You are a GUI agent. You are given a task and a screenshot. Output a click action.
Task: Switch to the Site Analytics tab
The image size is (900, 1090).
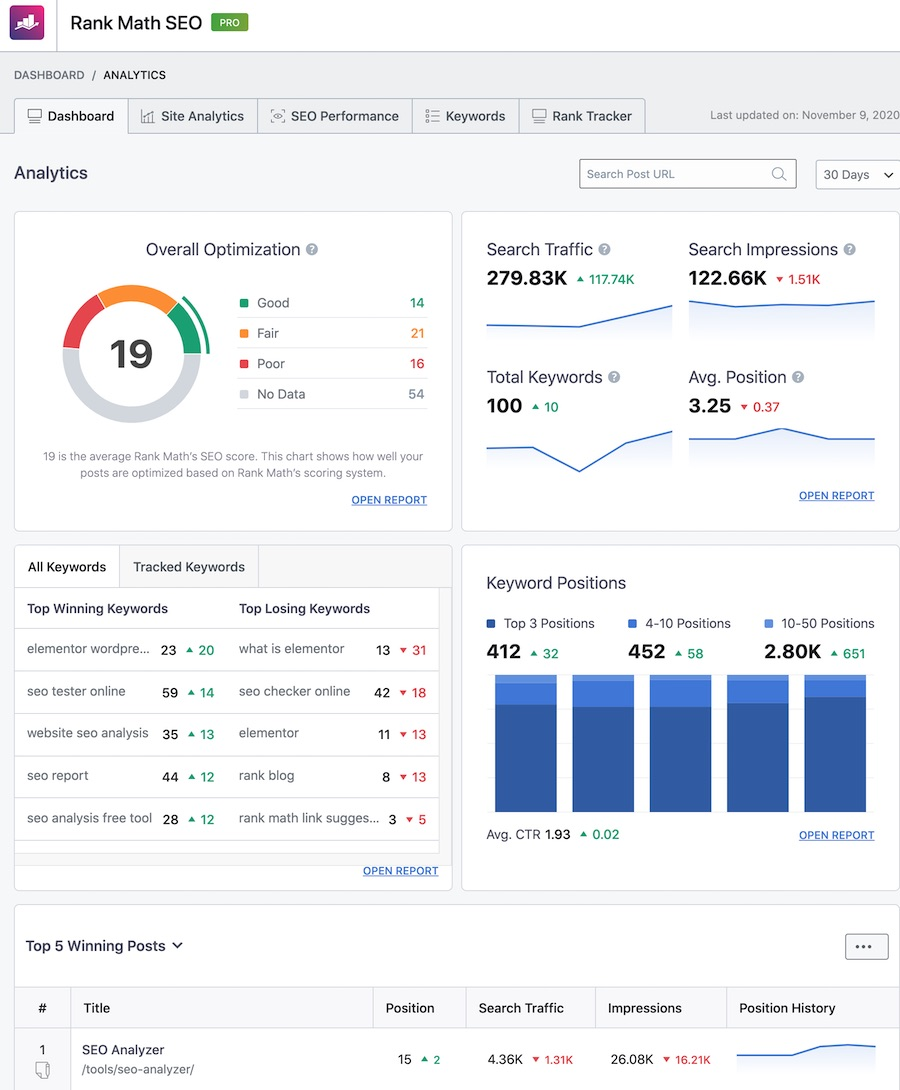pyautogui.click(x=192, y=116)
